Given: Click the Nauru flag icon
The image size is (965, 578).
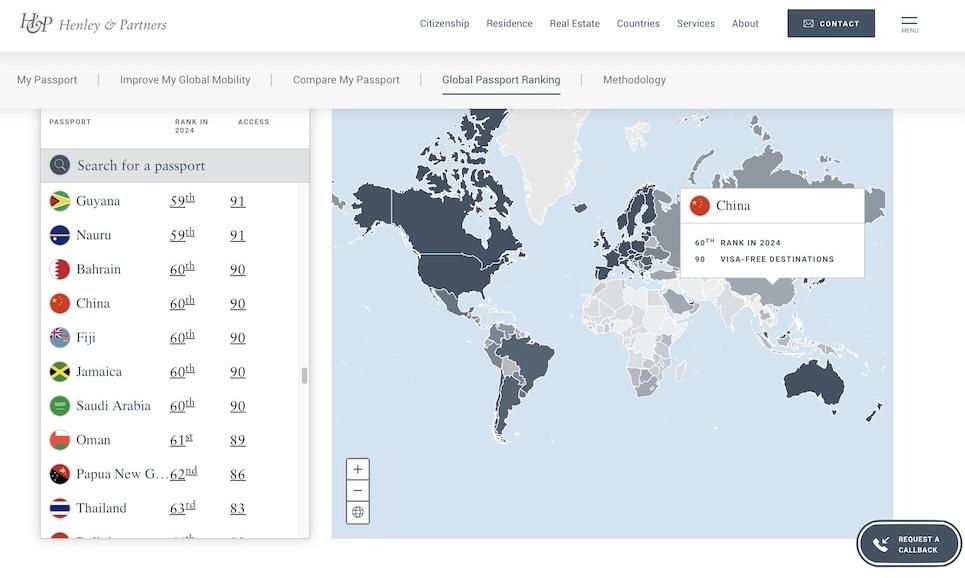Looking at the screenshot, I should pyautogui.click(x=60, y=235).
